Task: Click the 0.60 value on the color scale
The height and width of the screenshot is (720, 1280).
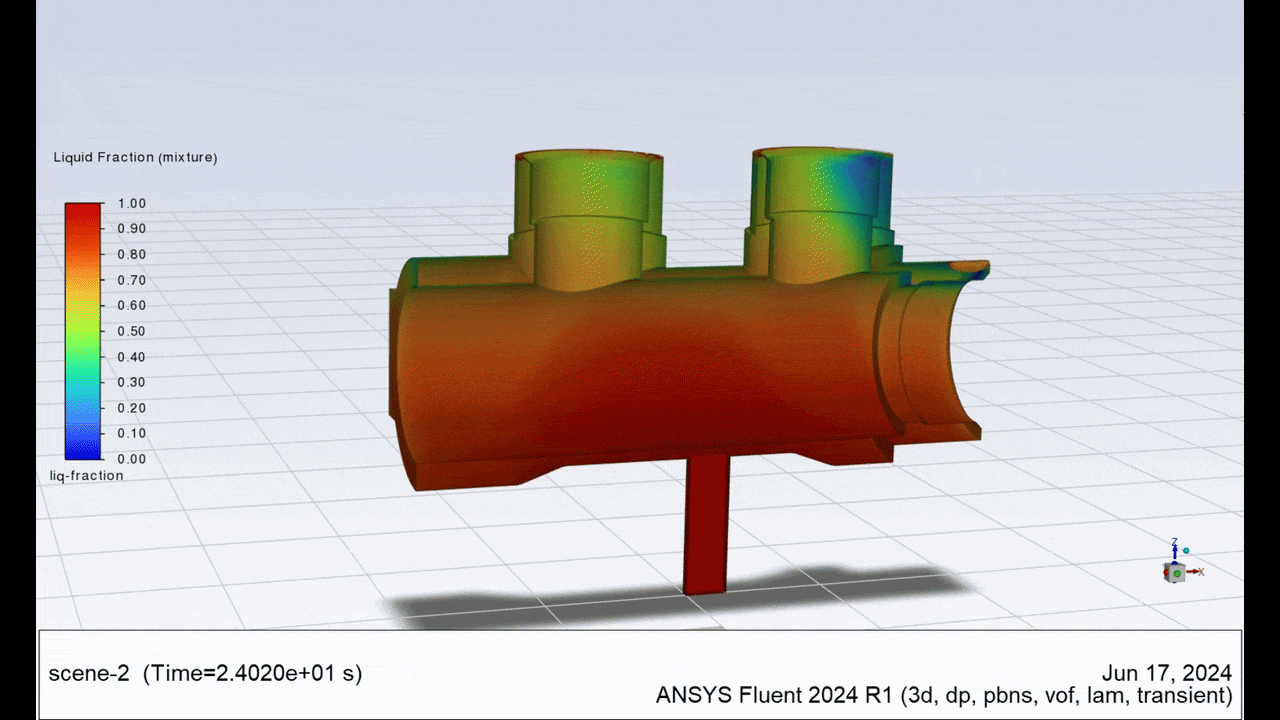Action: pyautogui.click(x=132, y=306)
